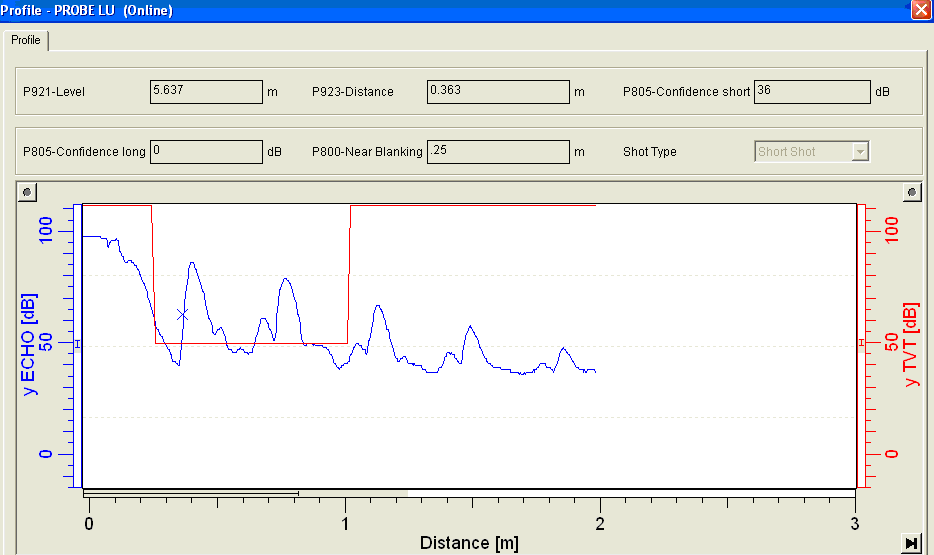Jump to end using the arrow-bar icon
The image size is (934, 555).
911,543
